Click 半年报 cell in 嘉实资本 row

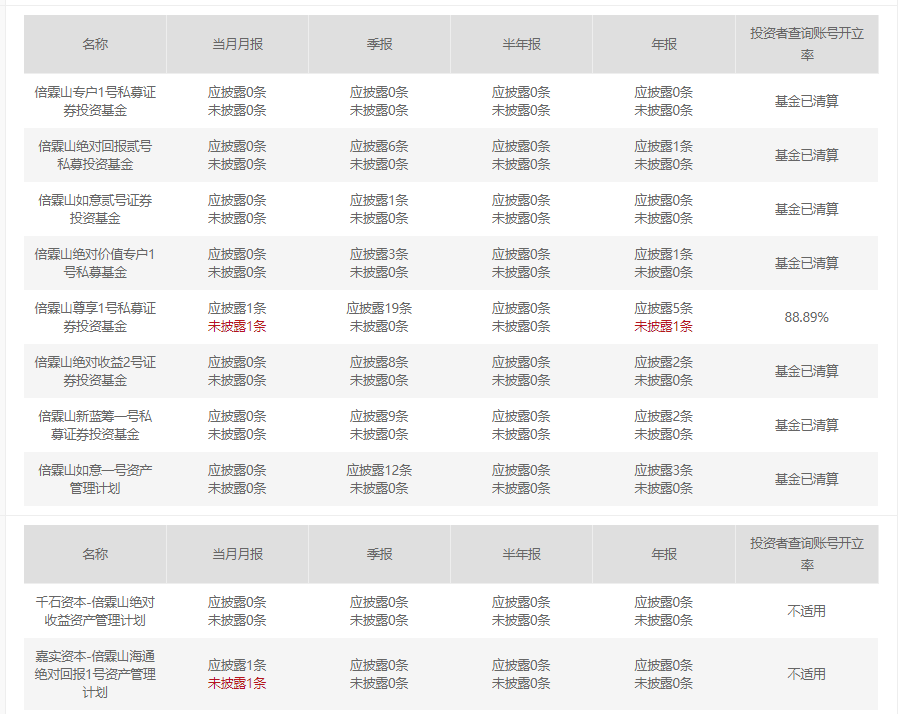[521, 674]
